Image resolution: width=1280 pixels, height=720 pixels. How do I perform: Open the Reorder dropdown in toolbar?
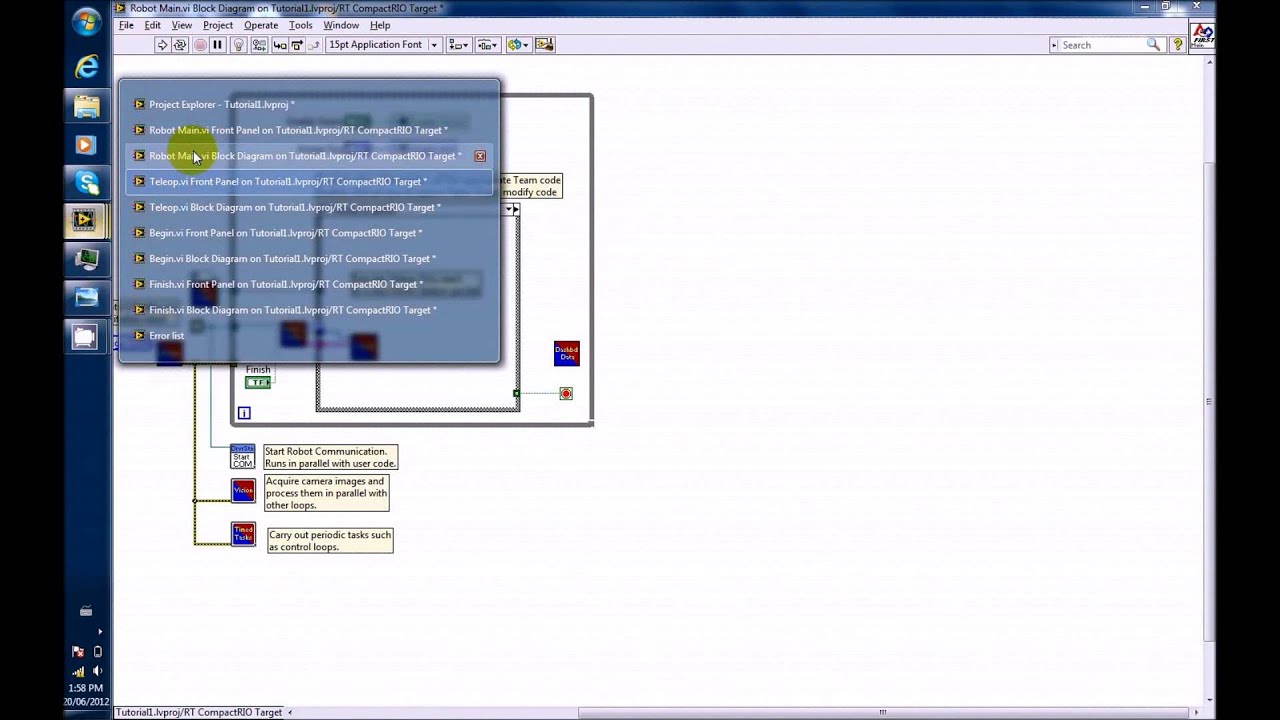(517, 45)
